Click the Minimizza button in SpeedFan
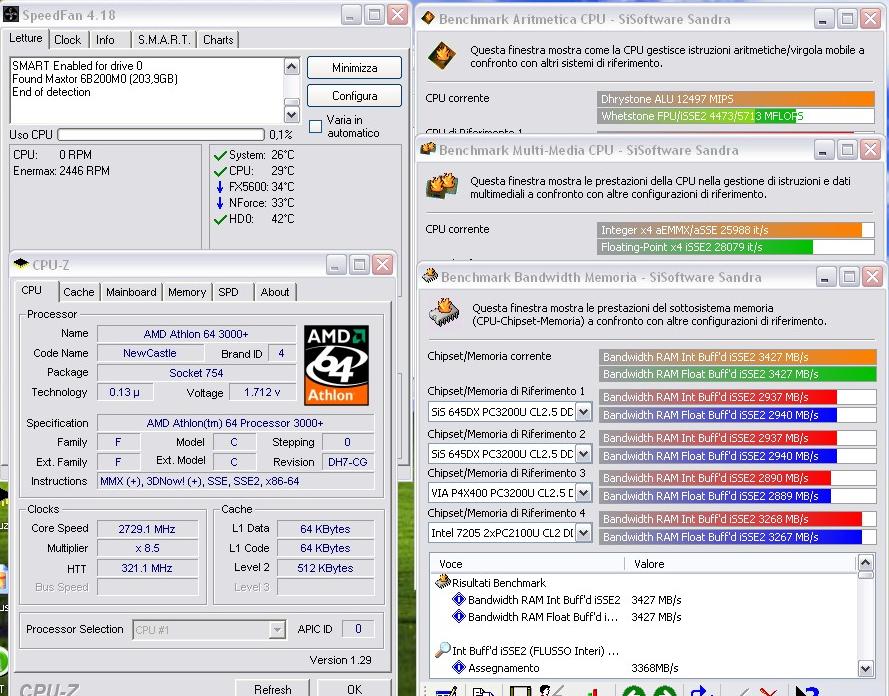Viewport: 889px width, 696px height. 354,67
